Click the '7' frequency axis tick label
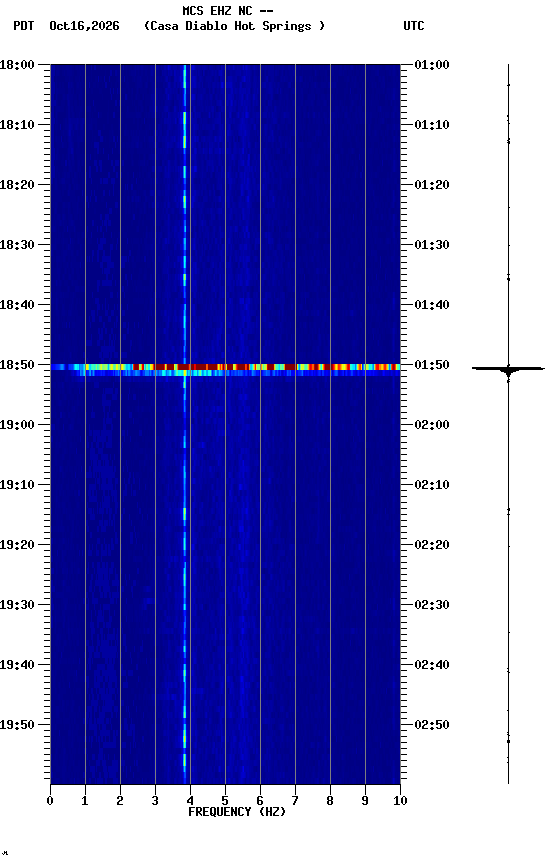 click(x=295, y=801)
